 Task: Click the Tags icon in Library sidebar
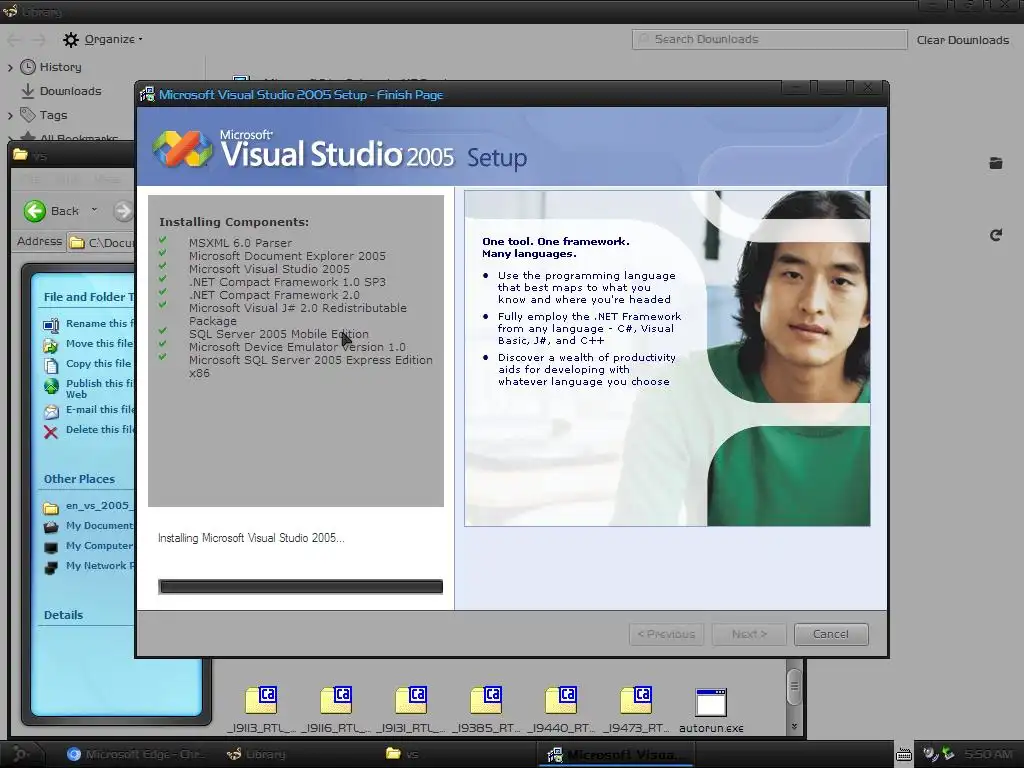click(27, 115)
